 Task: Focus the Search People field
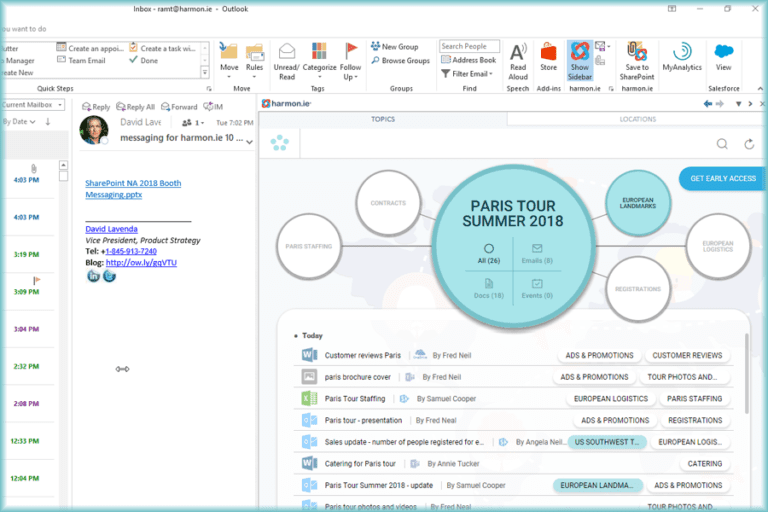pos(469,46)
